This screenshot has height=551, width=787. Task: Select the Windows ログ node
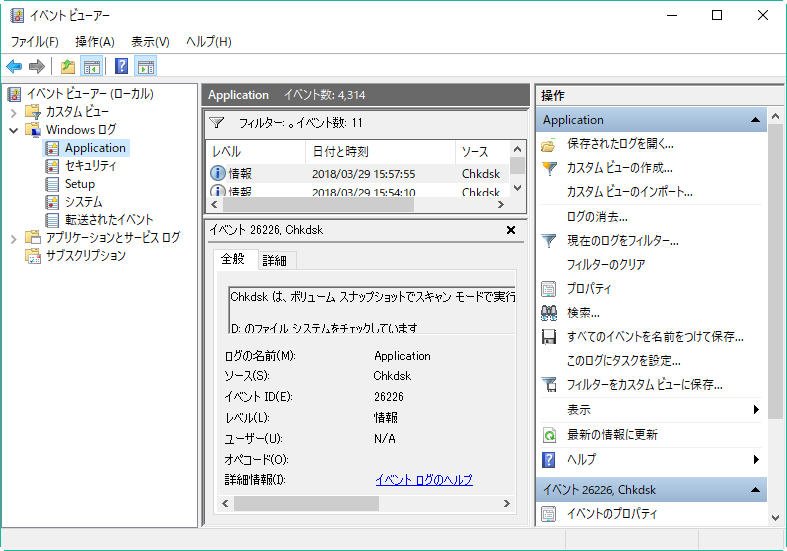click(x=81, y=129)
